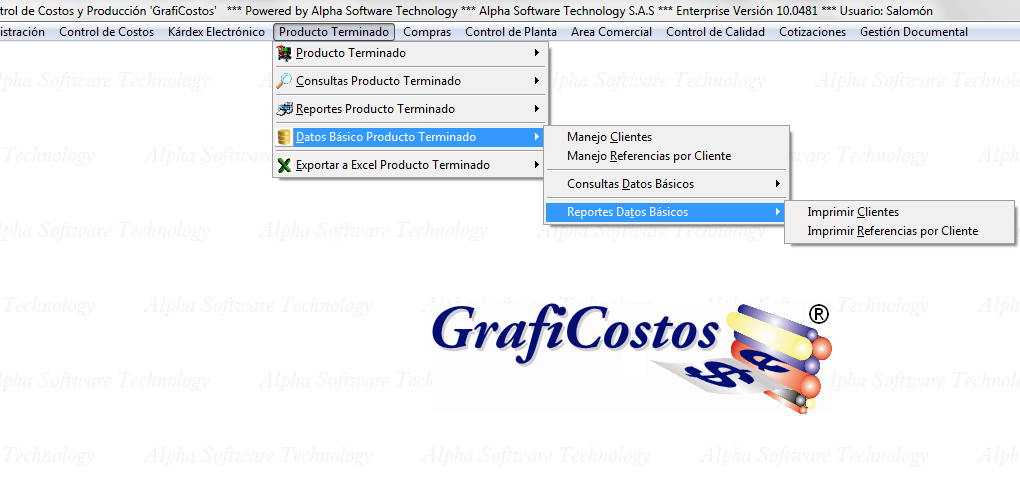Click the database icon for Datos Básico
Screen dimensions: 1020x501
pyautogui.click(x=285, y=137)
